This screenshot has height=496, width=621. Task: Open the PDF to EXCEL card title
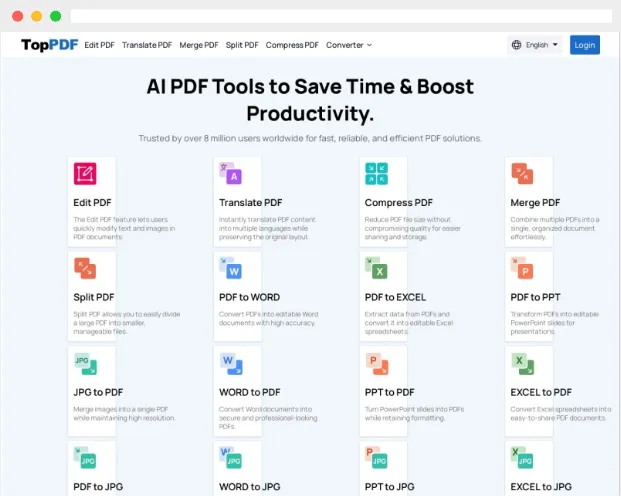click(x=395, y=297)
